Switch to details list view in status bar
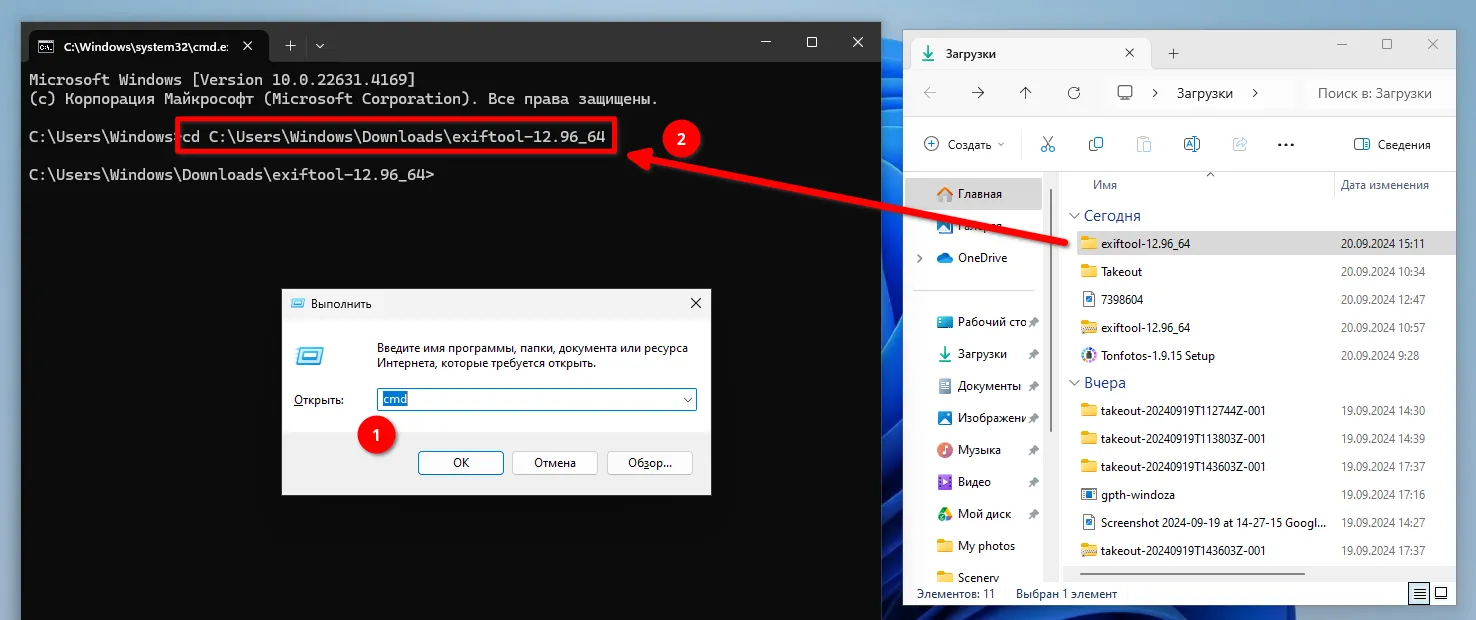The image size is (1476, 620). coord(1419,594)
